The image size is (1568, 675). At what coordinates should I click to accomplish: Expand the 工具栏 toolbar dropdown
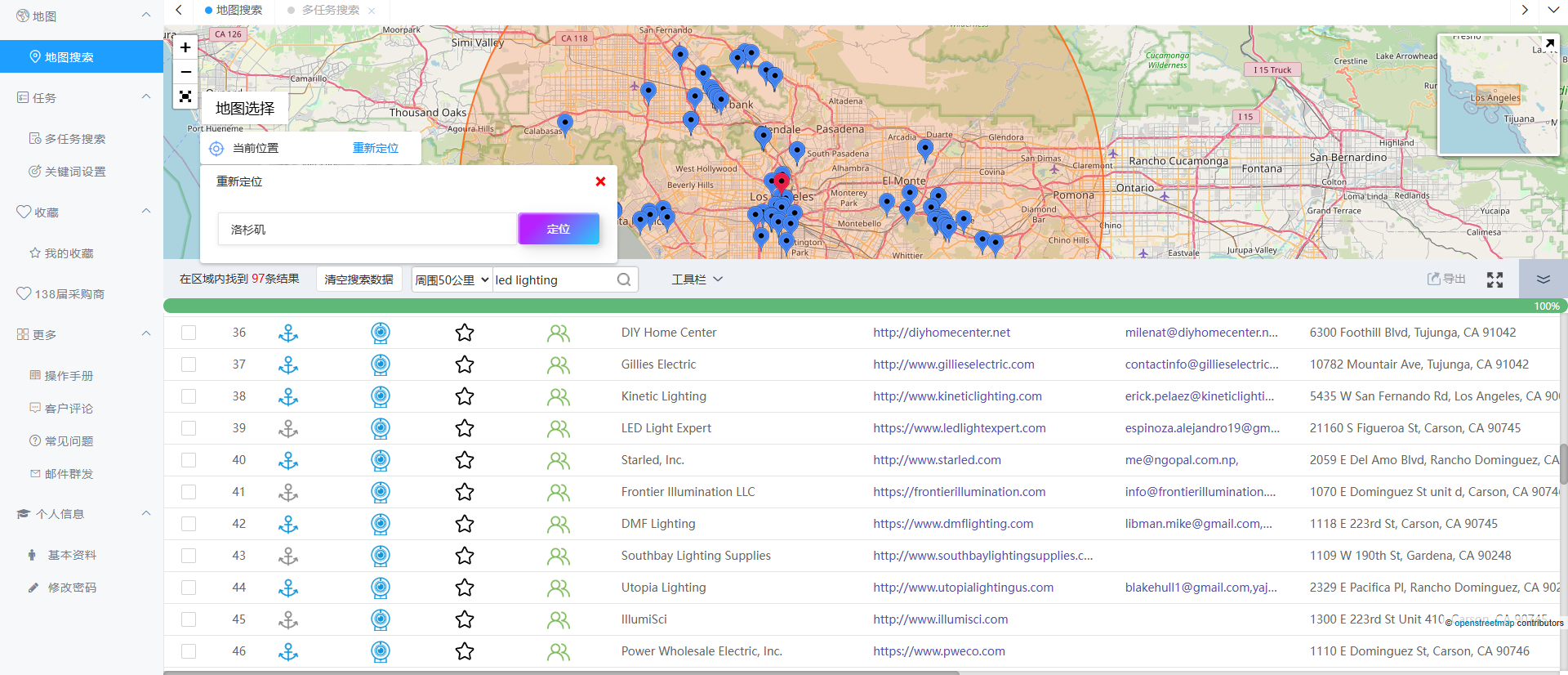(697, 279)
